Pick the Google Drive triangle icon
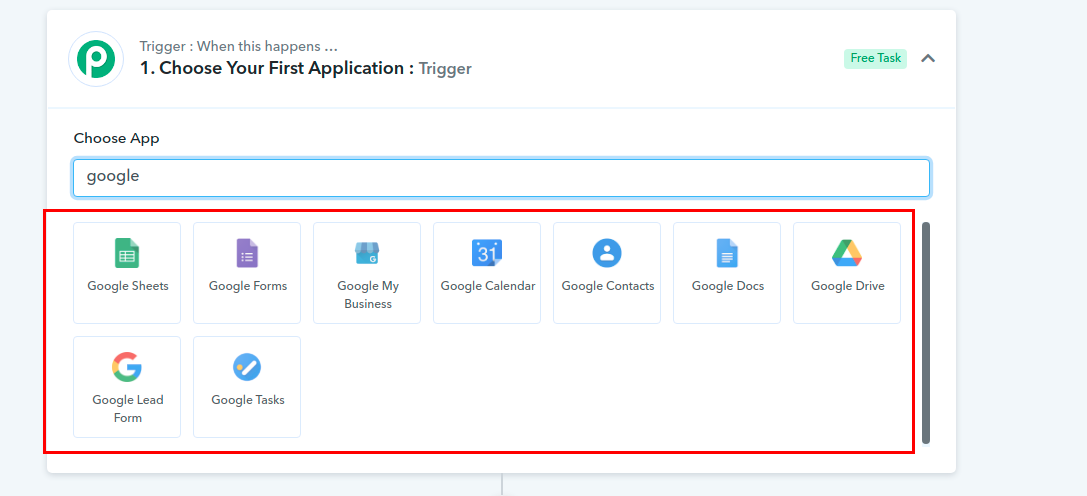The image size is (1087, 496). tap(847, 253)
